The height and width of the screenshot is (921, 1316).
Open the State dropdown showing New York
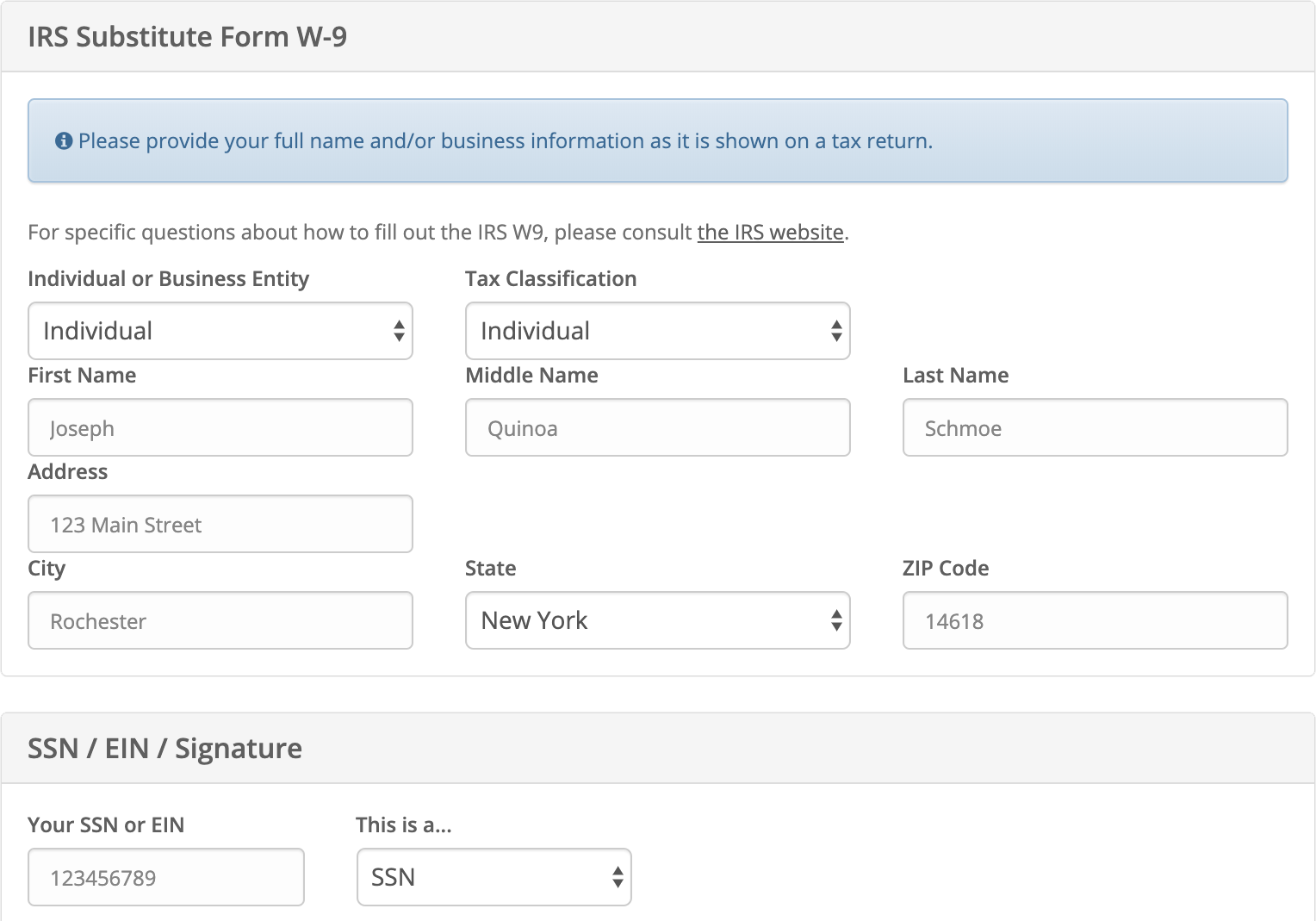click(x=658, y=620)
